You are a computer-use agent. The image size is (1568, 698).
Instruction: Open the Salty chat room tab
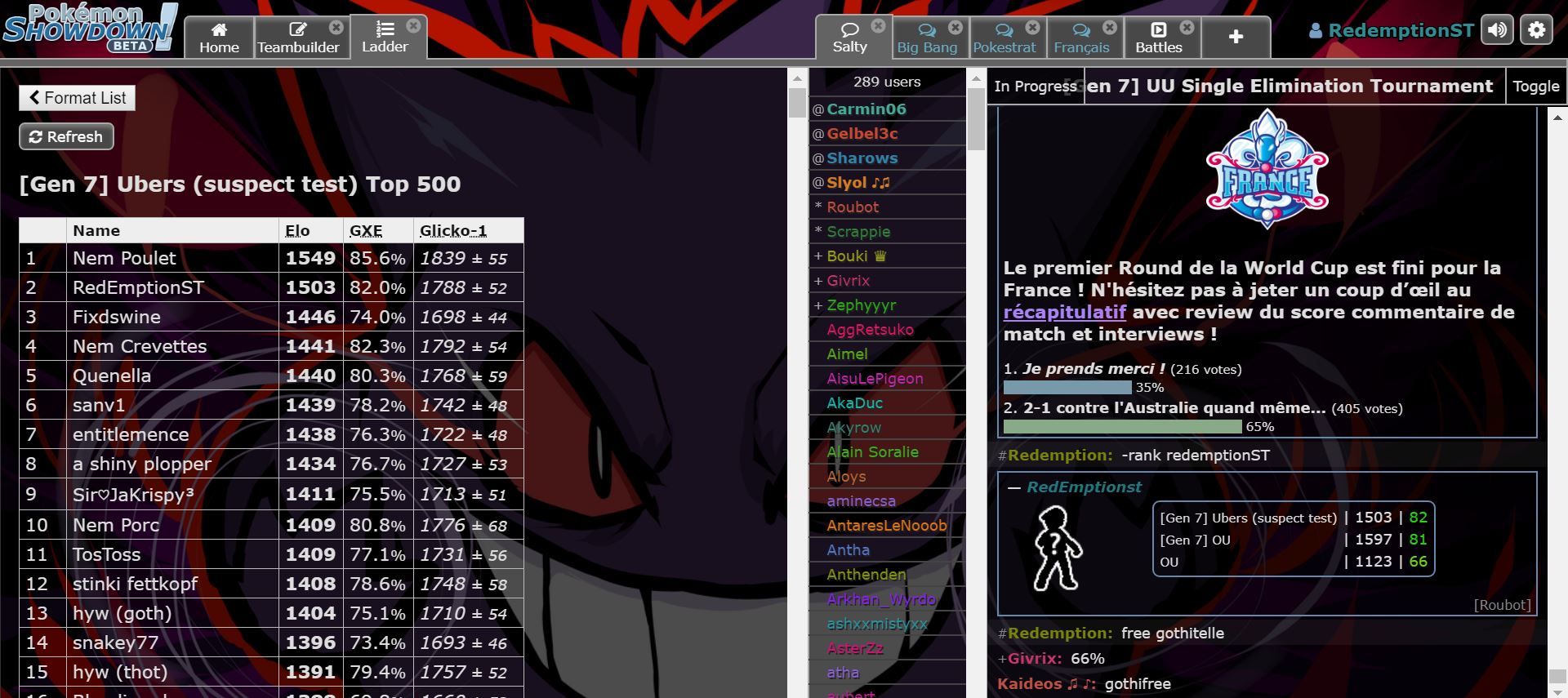coord(849,38)
